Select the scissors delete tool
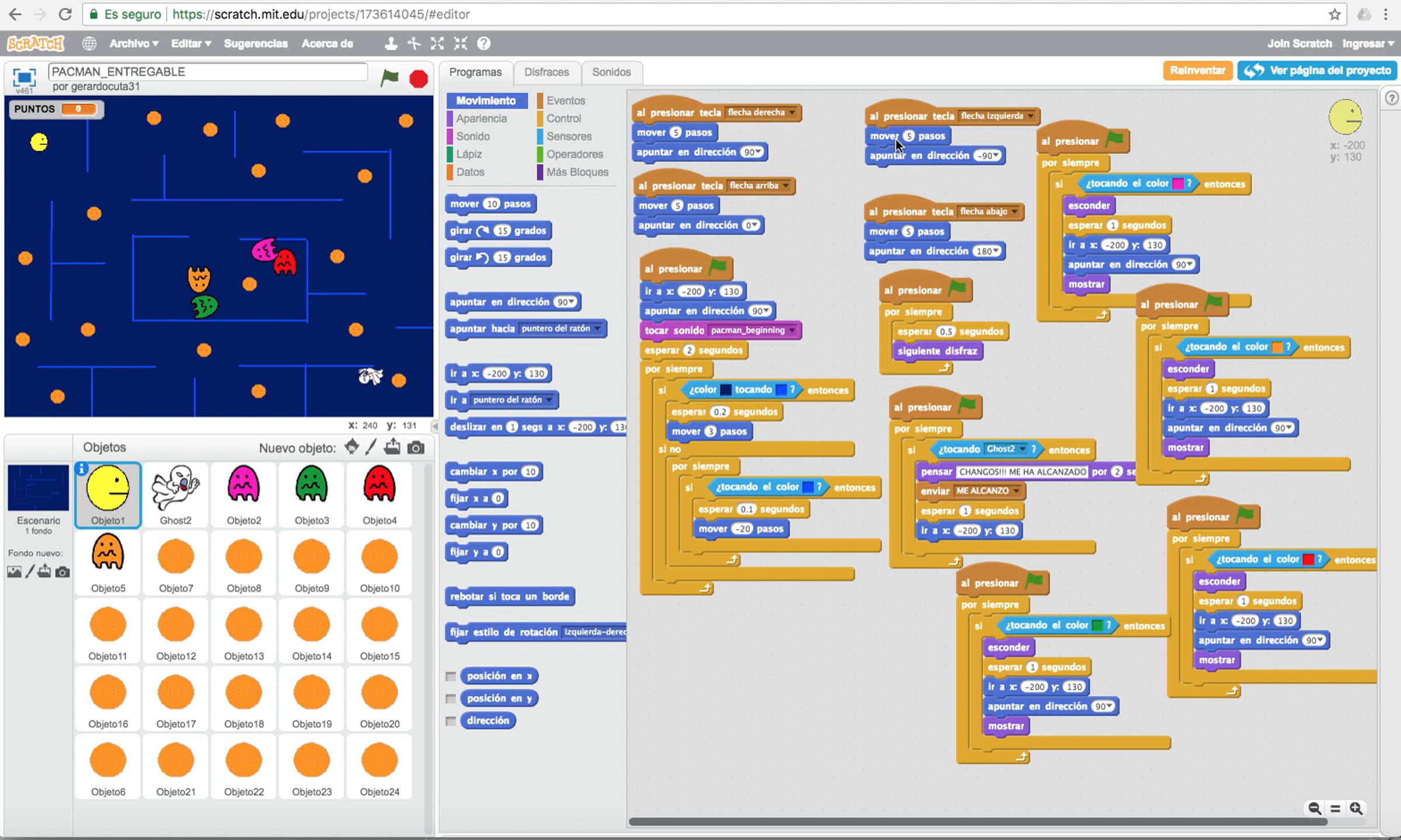The width and height of the screenshot is (1401, 840). coord(414,43)
